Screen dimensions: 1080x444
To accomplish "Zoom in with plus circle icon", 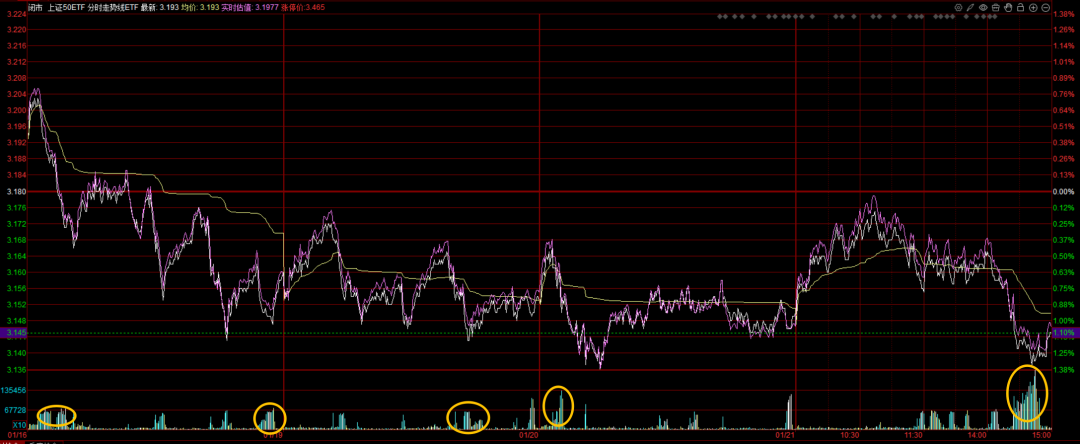I will pos(1033,8).
